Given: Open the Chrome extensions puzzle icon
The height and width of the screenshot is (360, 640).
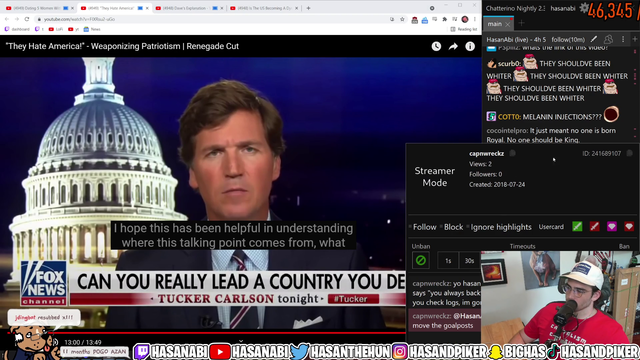Looking at the screenshot, I should pos(444,19).
